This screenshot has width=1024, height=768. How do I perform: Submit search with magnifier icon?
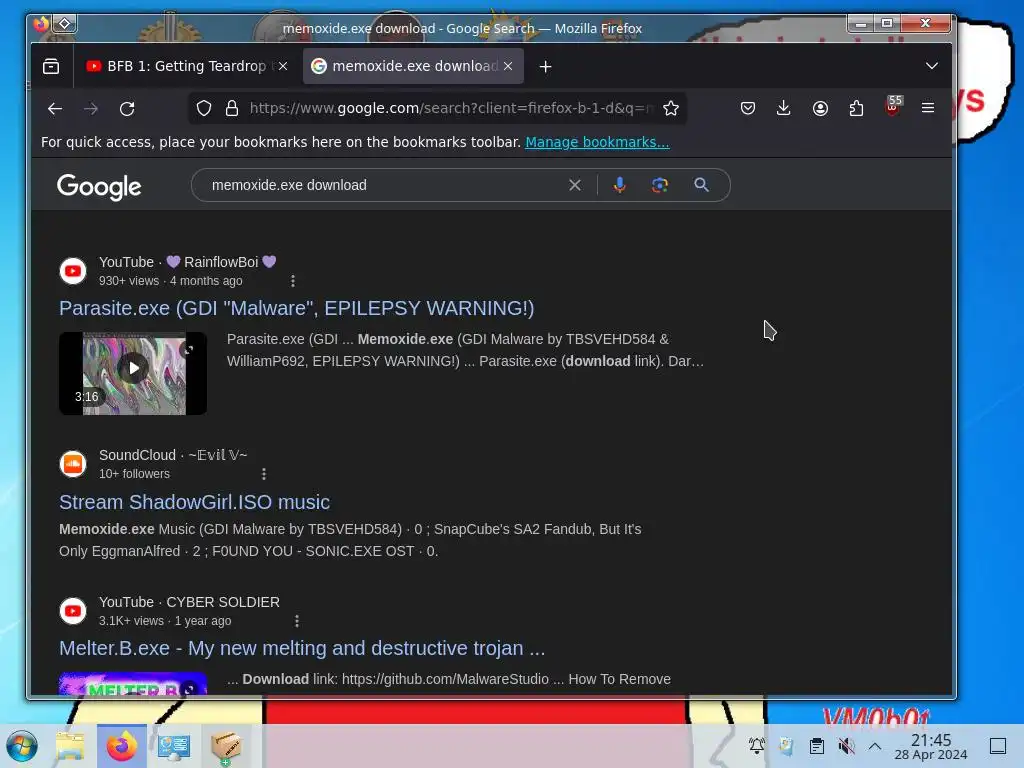[701, 185]
